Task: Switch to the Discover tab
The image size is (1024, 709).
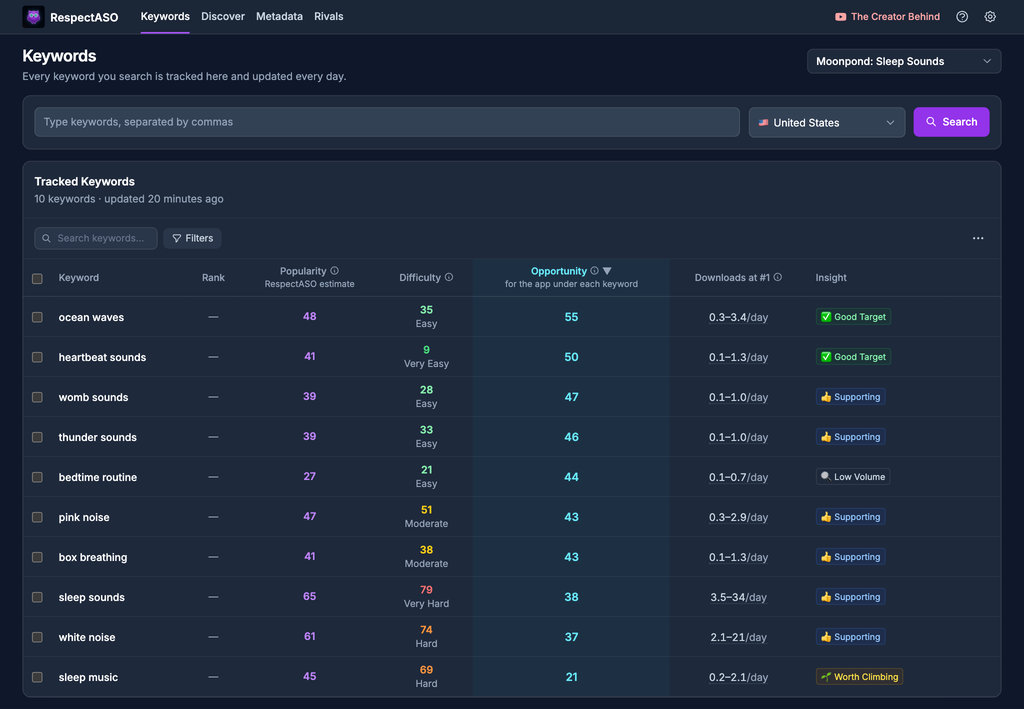Action: [x=223, y=16]
